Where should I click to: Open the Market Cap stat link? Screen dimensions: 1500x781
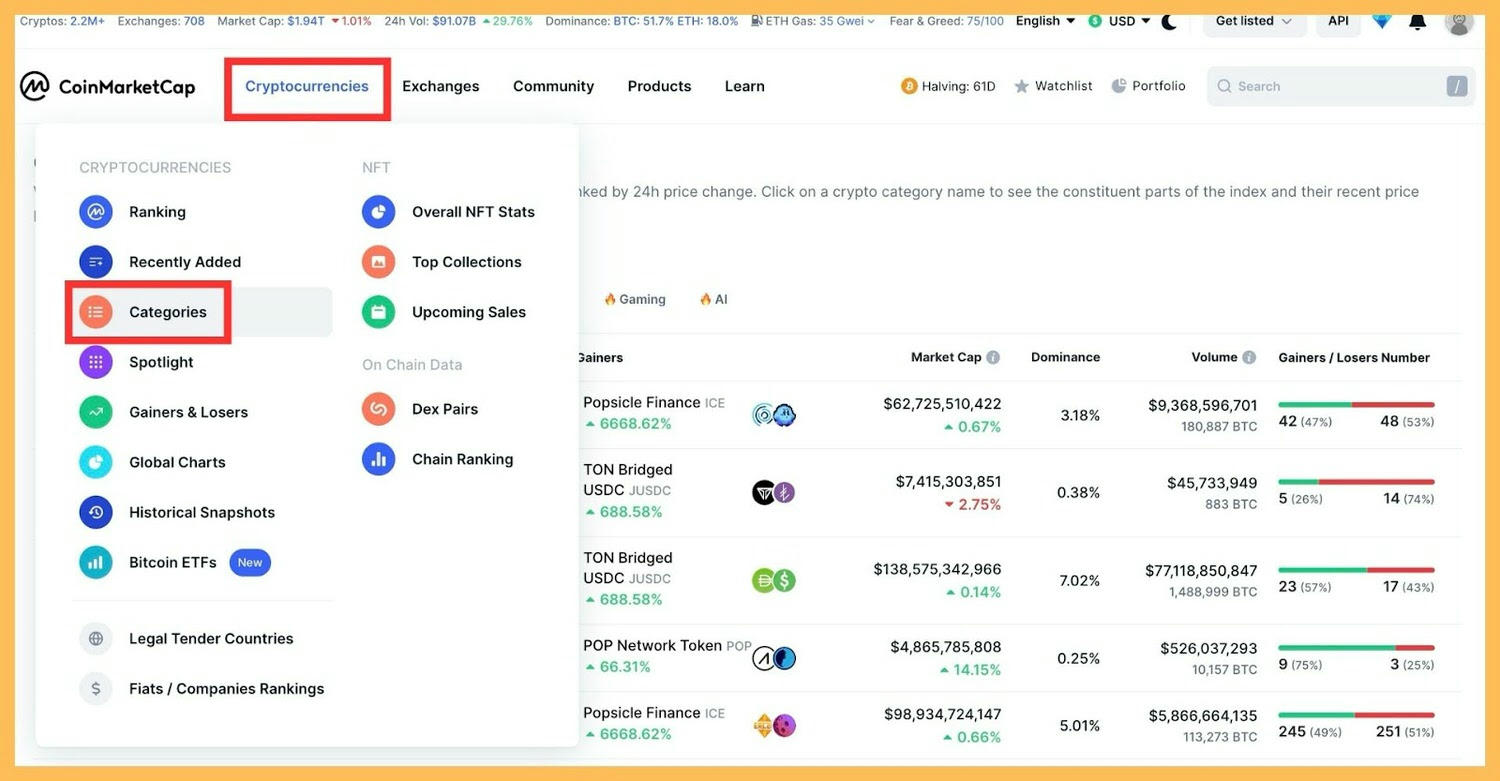[294, 21]
